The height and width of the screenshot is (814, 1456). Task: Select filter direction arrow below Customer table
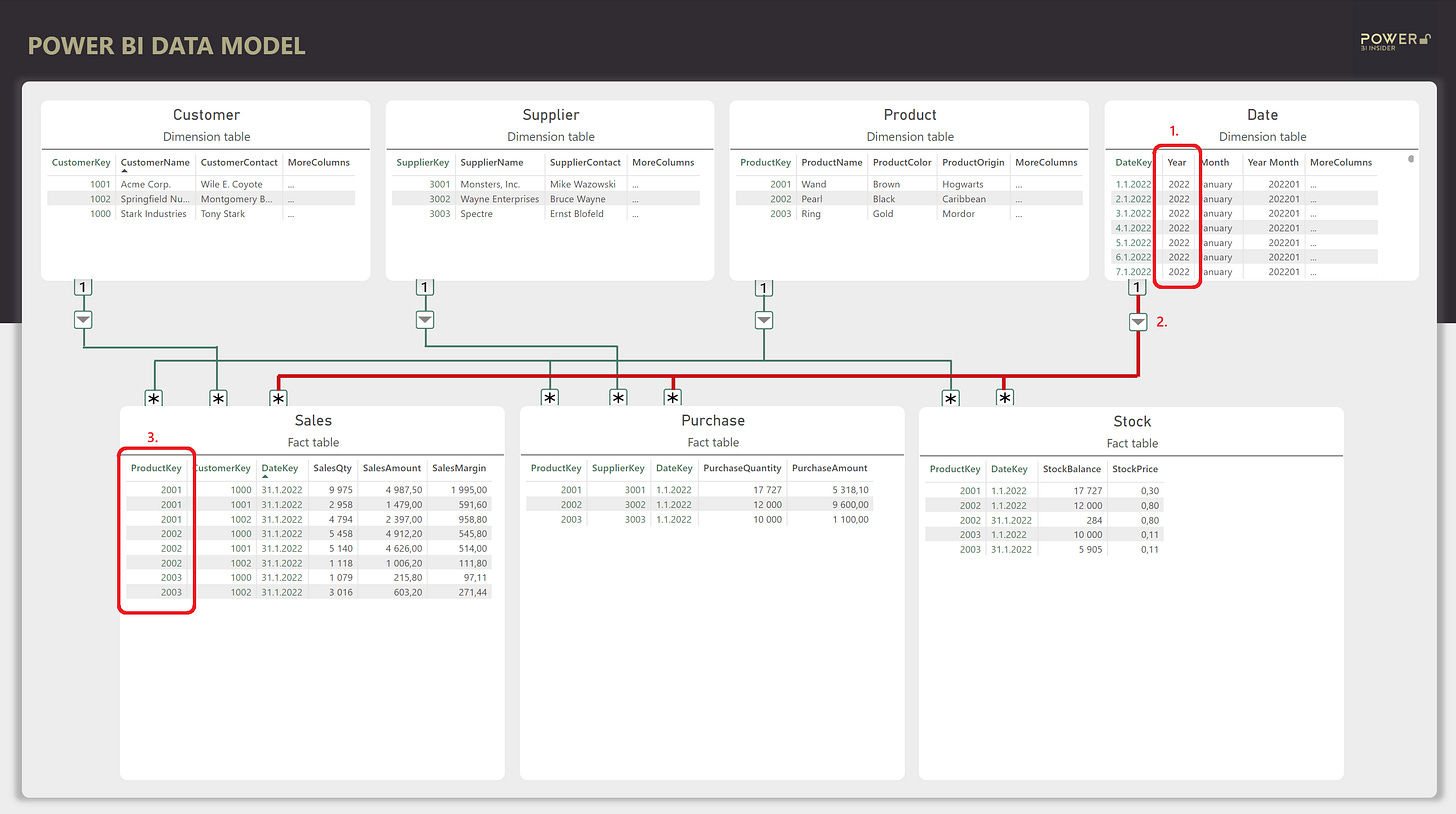click(x=84, y=320)
